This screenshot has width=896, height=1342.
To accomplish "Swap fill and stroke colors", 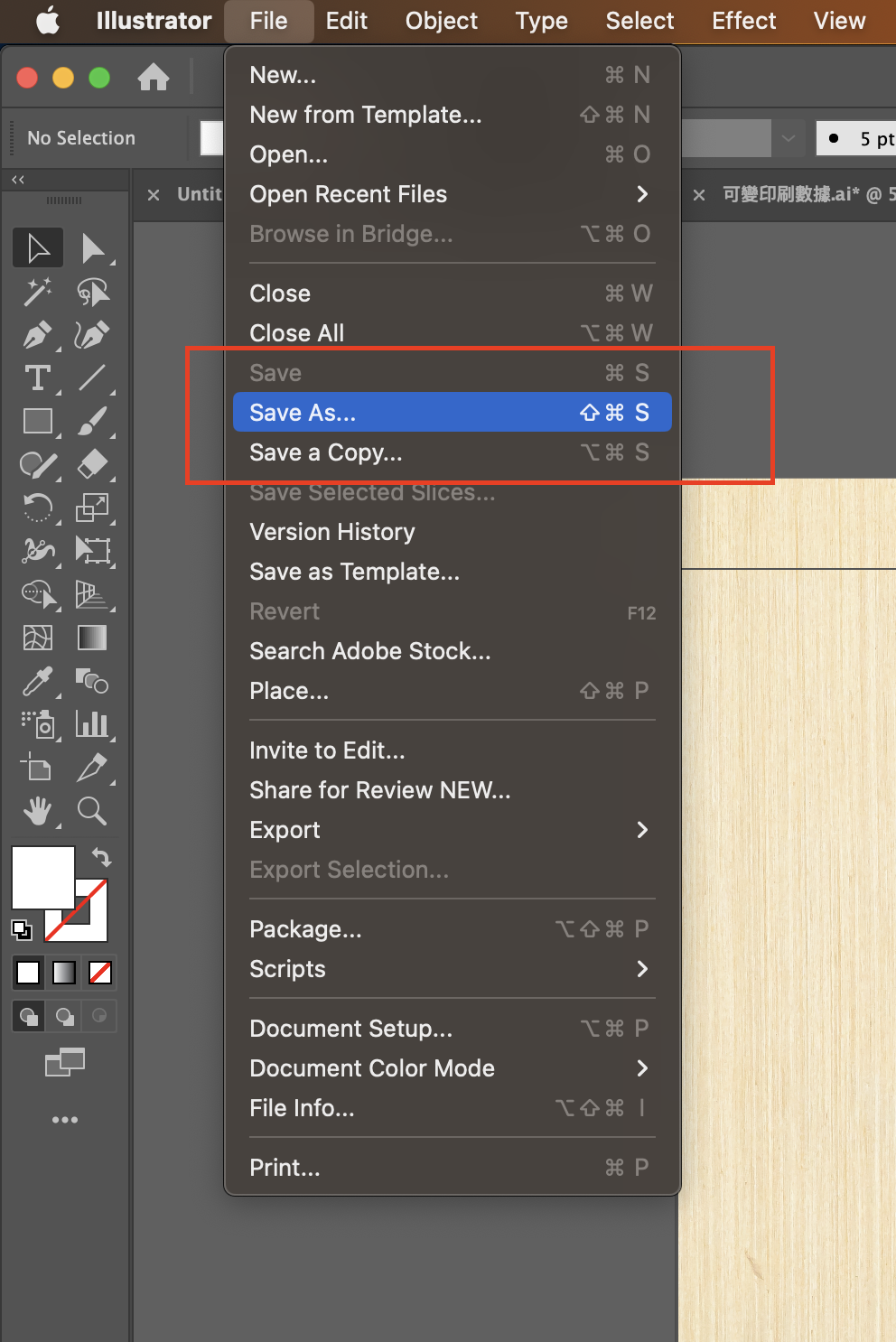I will click(101, 857).
